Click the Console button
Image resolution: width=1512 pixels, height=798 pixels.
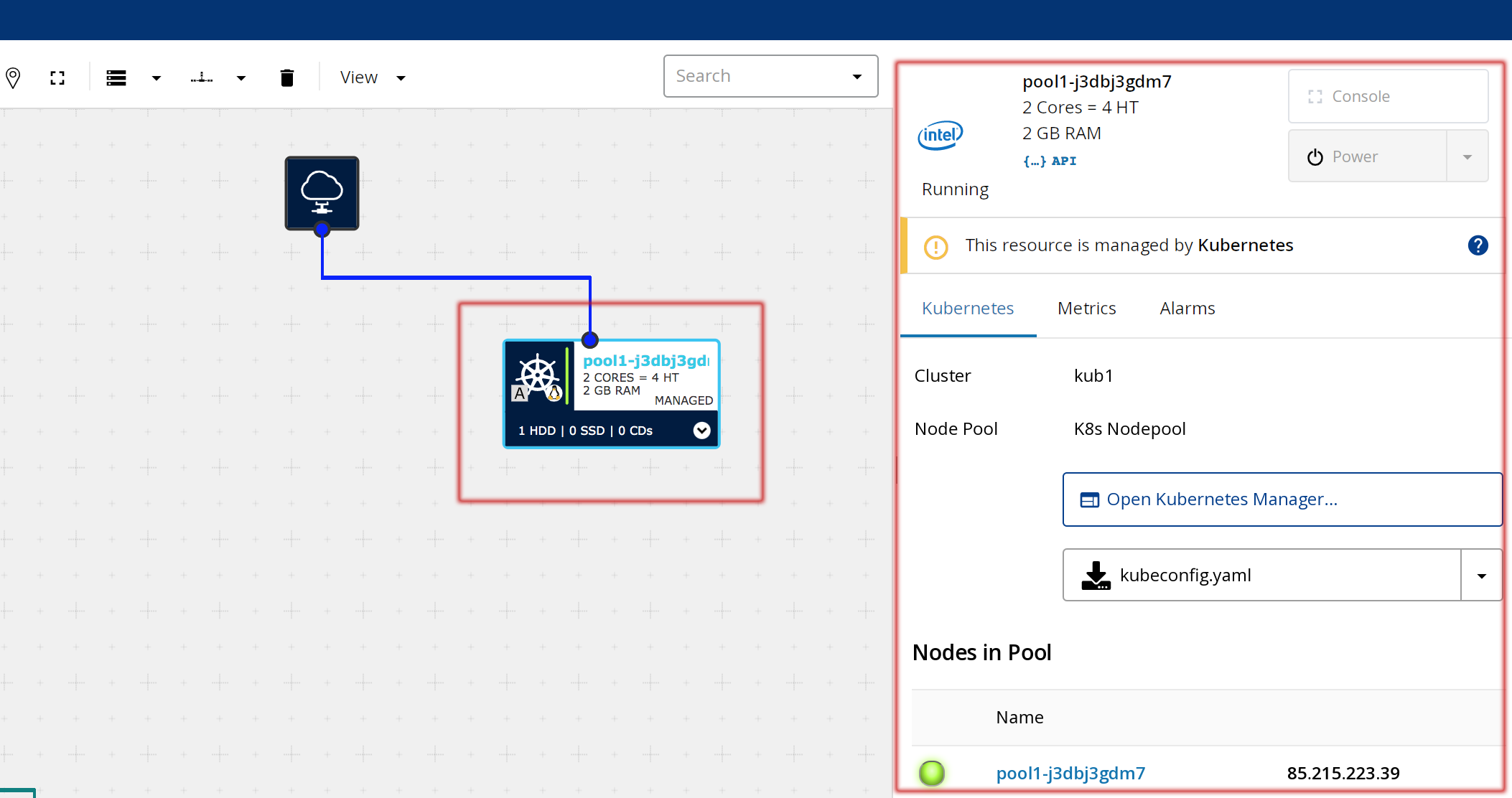(x=1388, y=96)
